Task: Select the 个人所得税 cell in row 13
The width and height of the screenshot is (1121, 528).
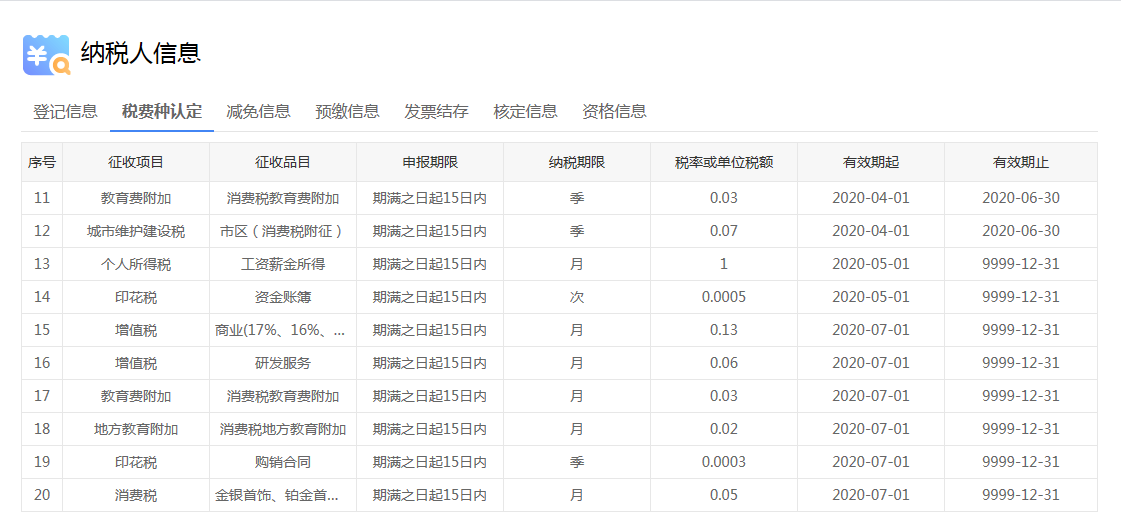Action: point(136,264)
